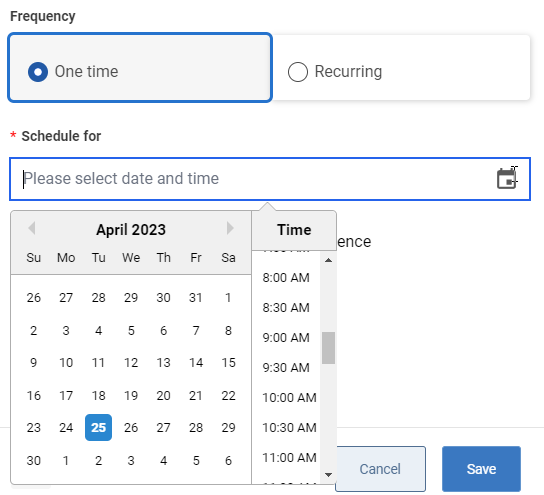The height and width of the screenshot is (495, 544).
Task: Focus the Schedule for date input
Action: (x=270, y=179)
